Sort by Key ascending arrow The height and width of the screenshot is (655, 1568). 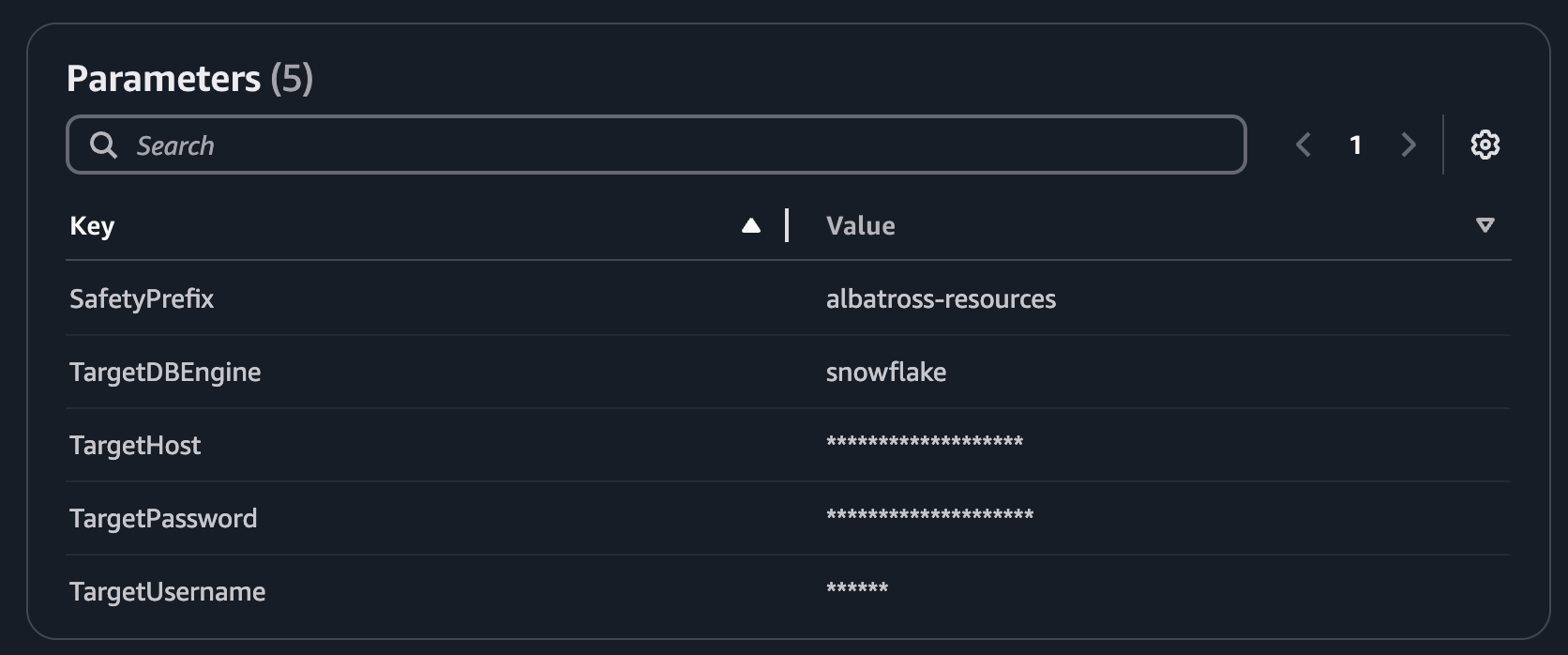[x=750, y=225]
